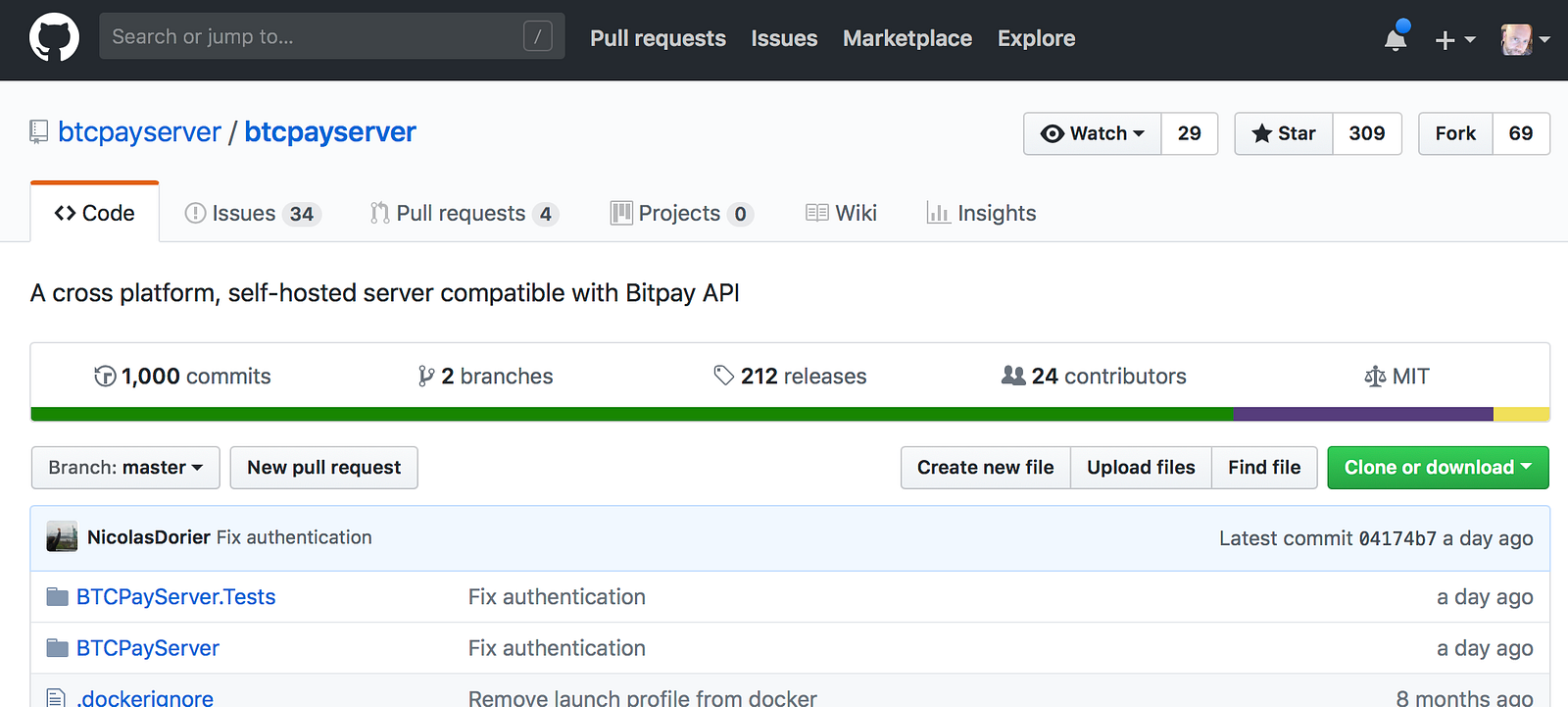Click the releases tag icon
The image size is (1568, 707).
coord(723,376)
